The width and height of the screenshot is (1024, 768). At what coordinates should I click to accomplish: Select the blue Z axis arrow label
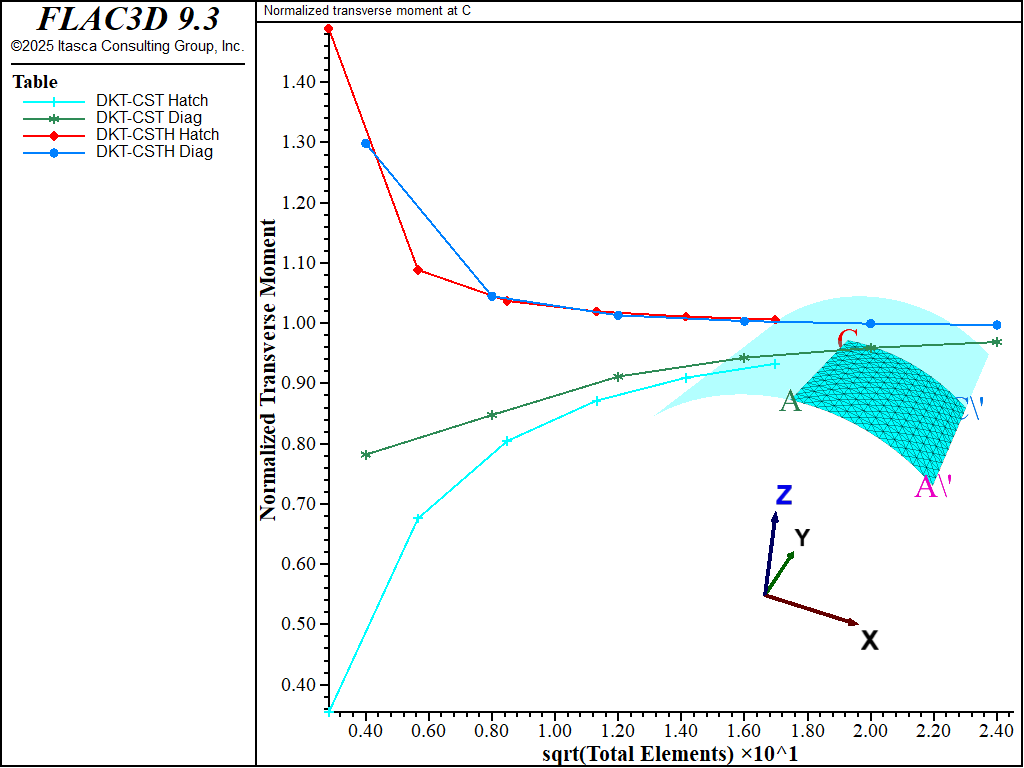[784, 495]
